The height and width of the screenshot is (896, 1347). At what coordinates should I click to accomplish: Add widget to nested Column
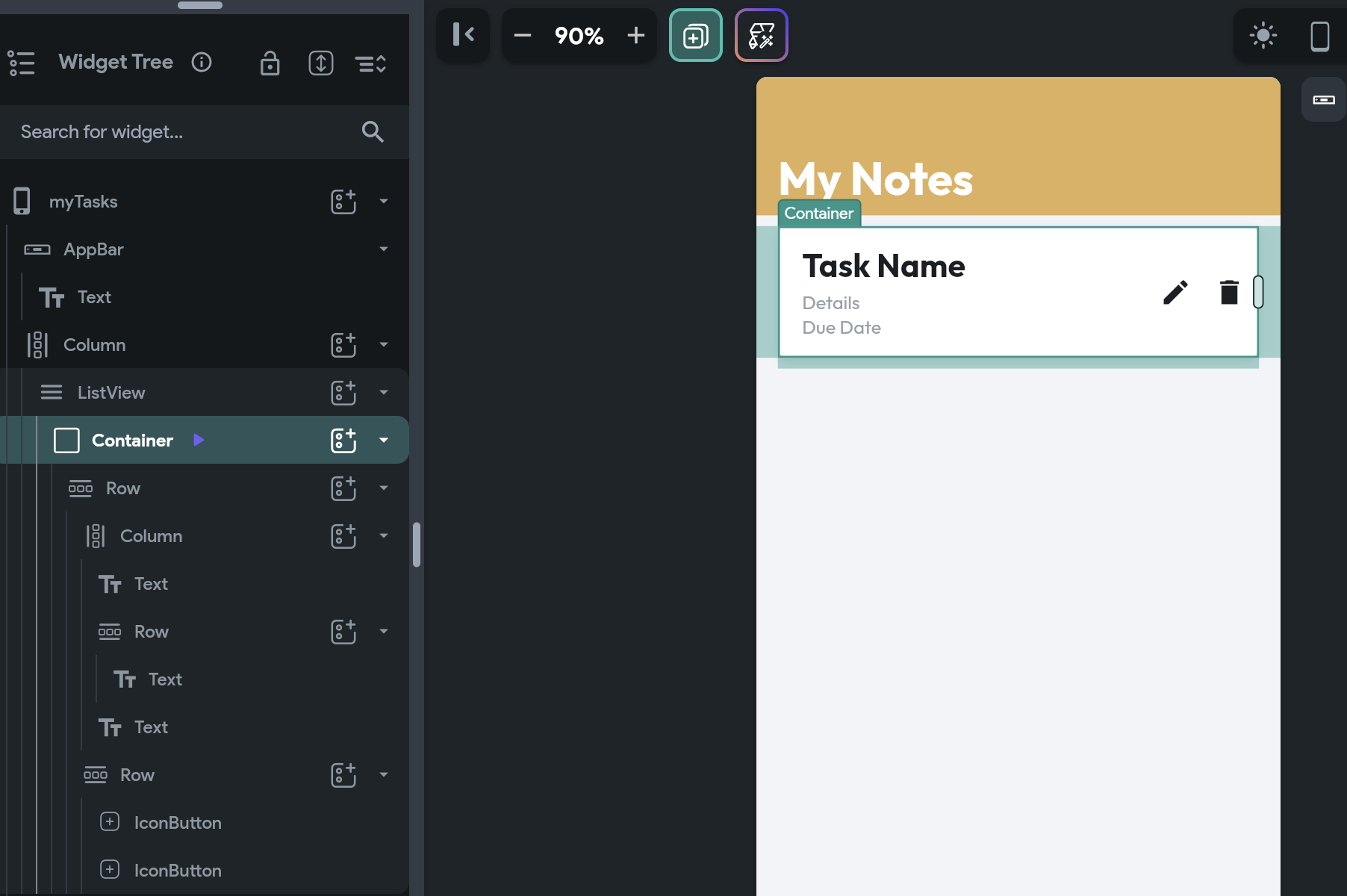pyautogui.click(x=343, y=535)
